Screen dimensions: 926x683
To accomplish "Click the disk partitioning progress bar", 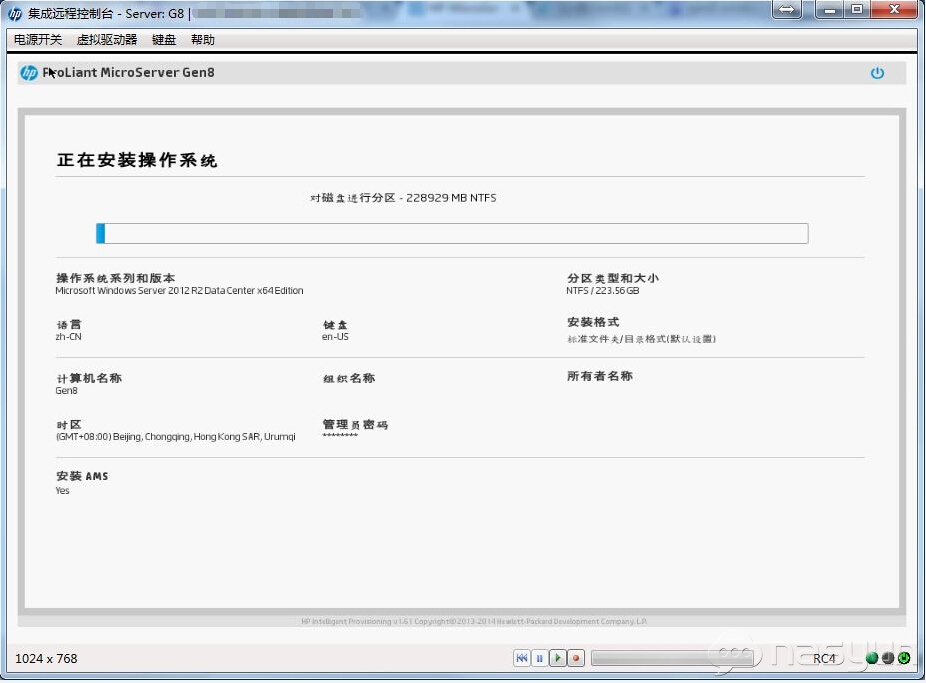I will pyautogui.click(x=452, y=233).
